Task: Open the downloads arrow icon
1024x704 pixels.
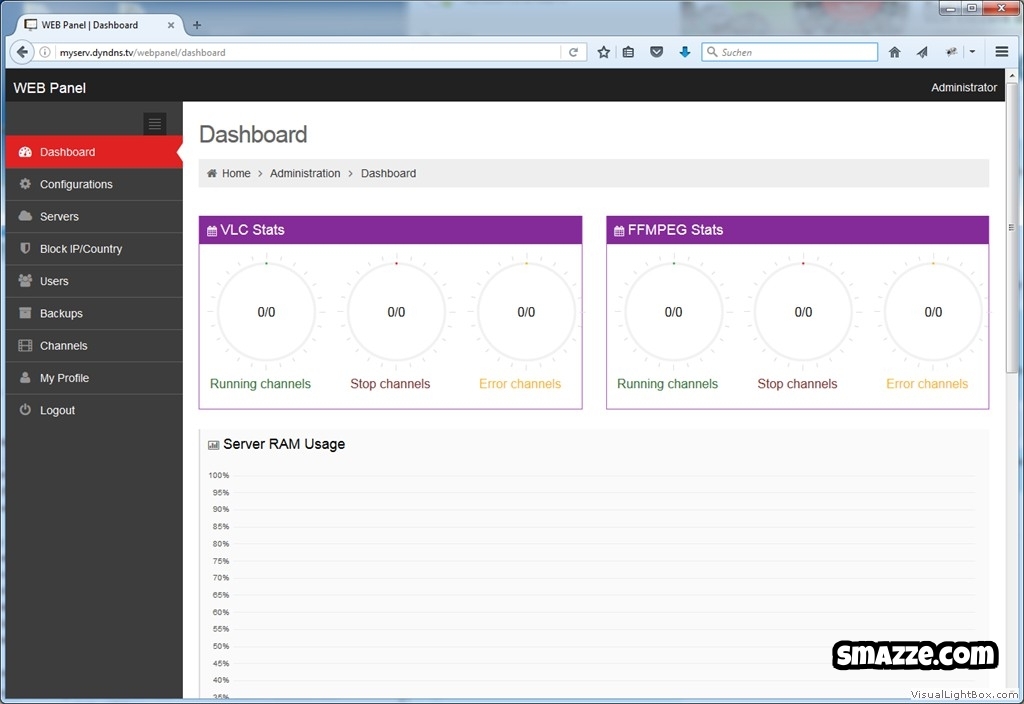Action: [x=684, y=52]
